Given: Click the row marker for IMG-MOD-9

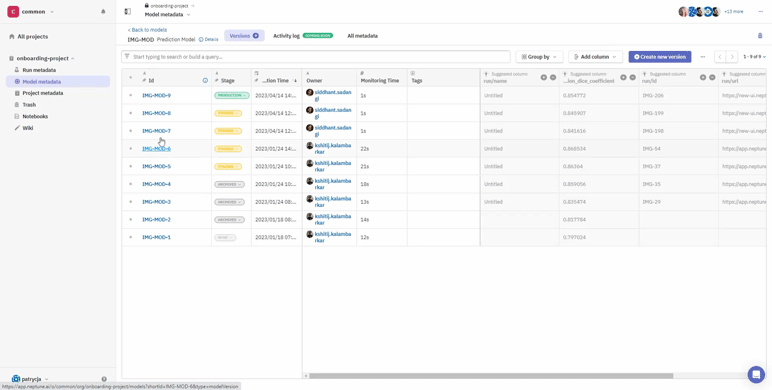Looking at the screenshot, I should point(130,96).
